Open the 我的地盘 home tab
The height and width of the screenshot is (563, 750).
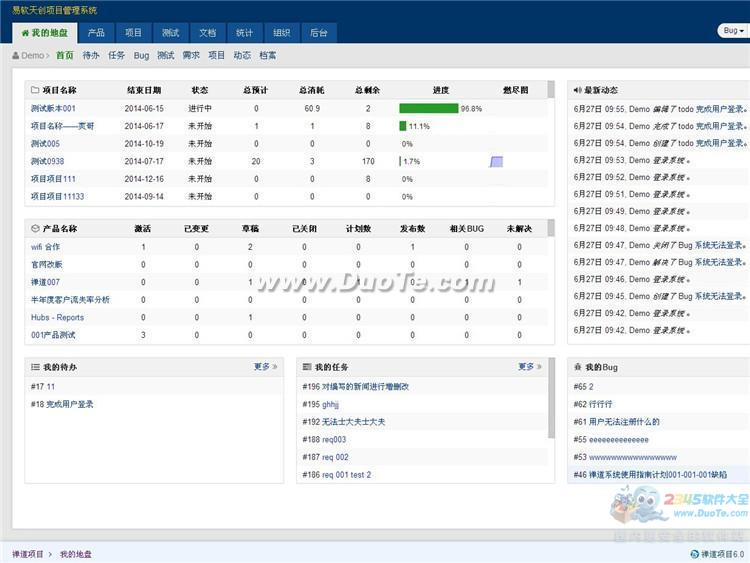(44, 33)
